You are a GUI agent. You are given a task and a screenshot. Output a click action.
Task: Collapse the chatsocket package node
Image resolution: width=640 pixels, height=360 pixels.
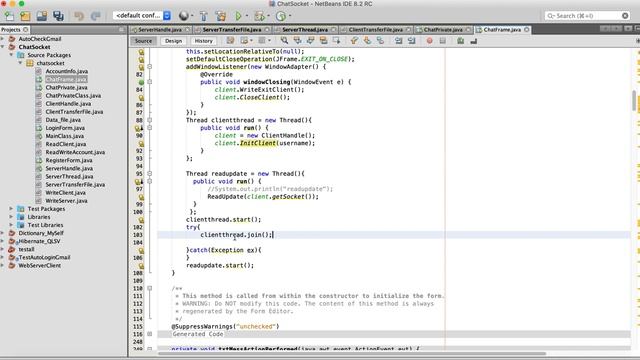(x=21, y=63)
